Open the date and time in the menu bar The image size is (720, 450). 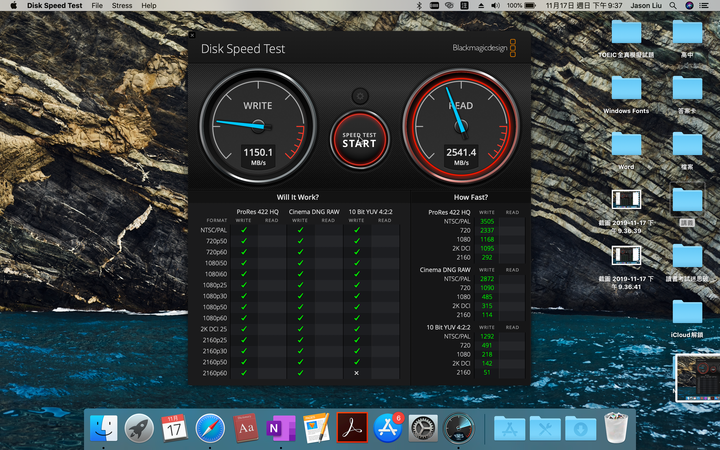point(584,6)
